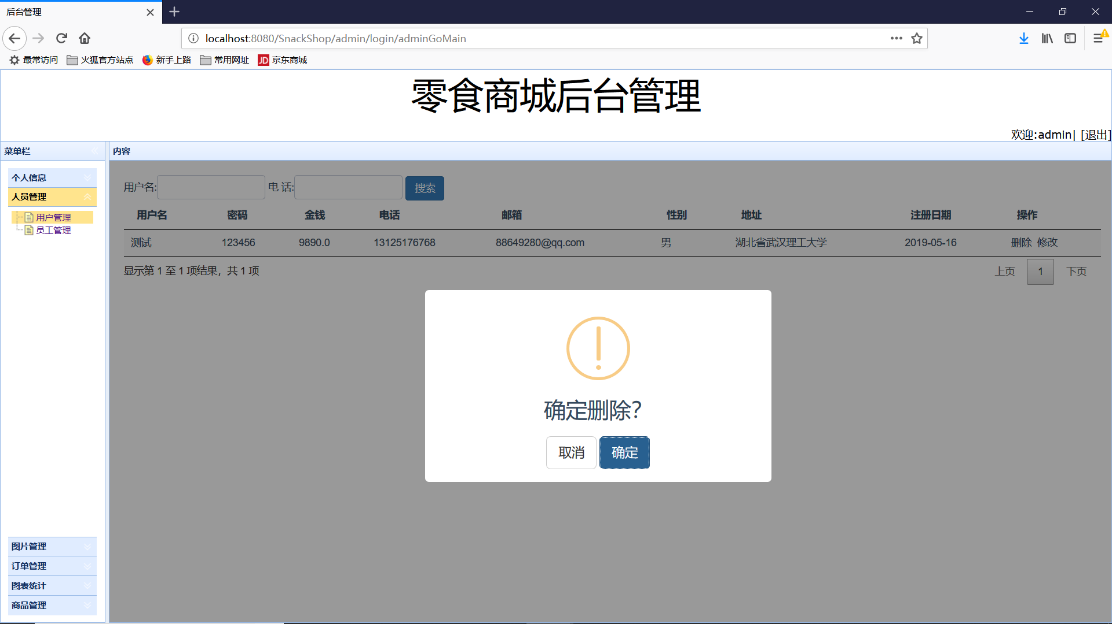Toggle the browser sidebar icon
Viewport: 1112px width, 624px height.
click(x=1070, y=38)
